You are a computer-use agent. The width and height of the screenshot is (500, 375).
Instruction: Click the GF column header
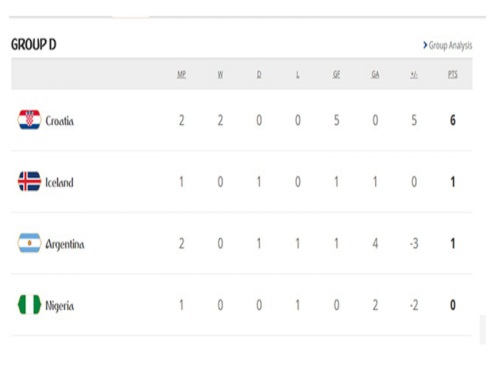336,74
